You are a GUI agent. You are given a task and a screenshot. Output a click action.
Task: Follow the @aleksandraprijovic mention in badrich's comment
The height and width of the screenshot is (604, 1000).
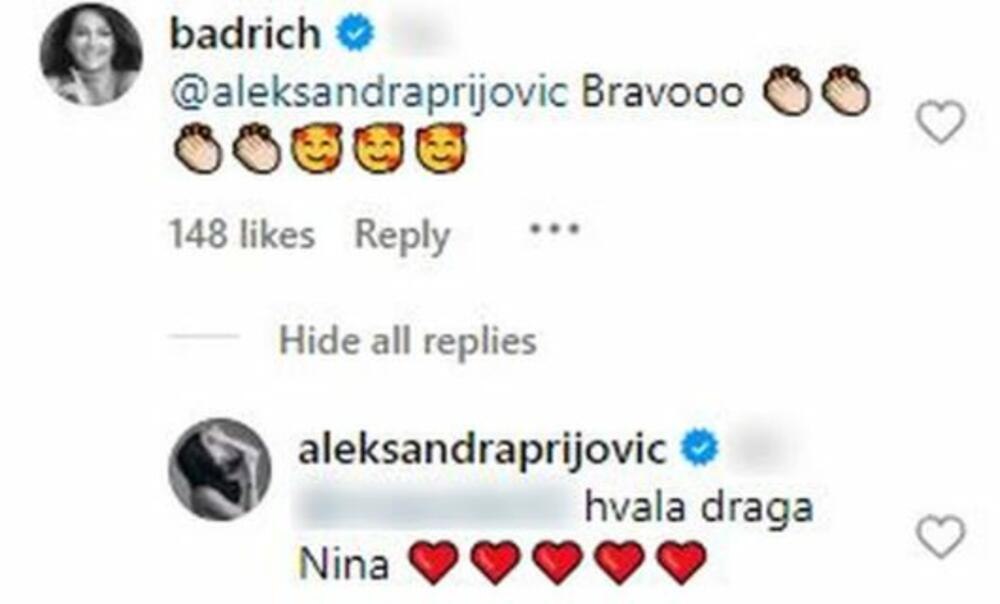[x=369, y=94]
